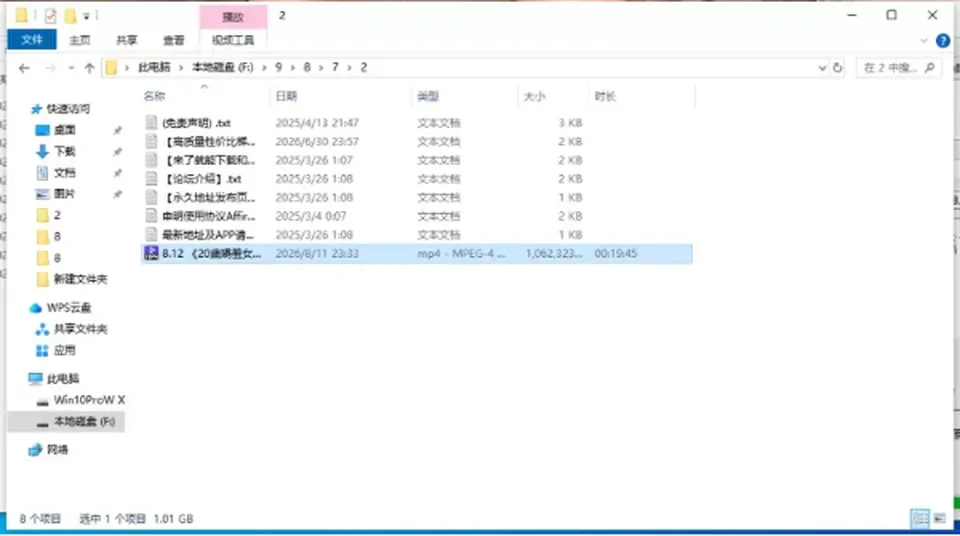Expand the address bar history dropdown
The height and width of the screenshot is (536, 960).
click(822, 68)
